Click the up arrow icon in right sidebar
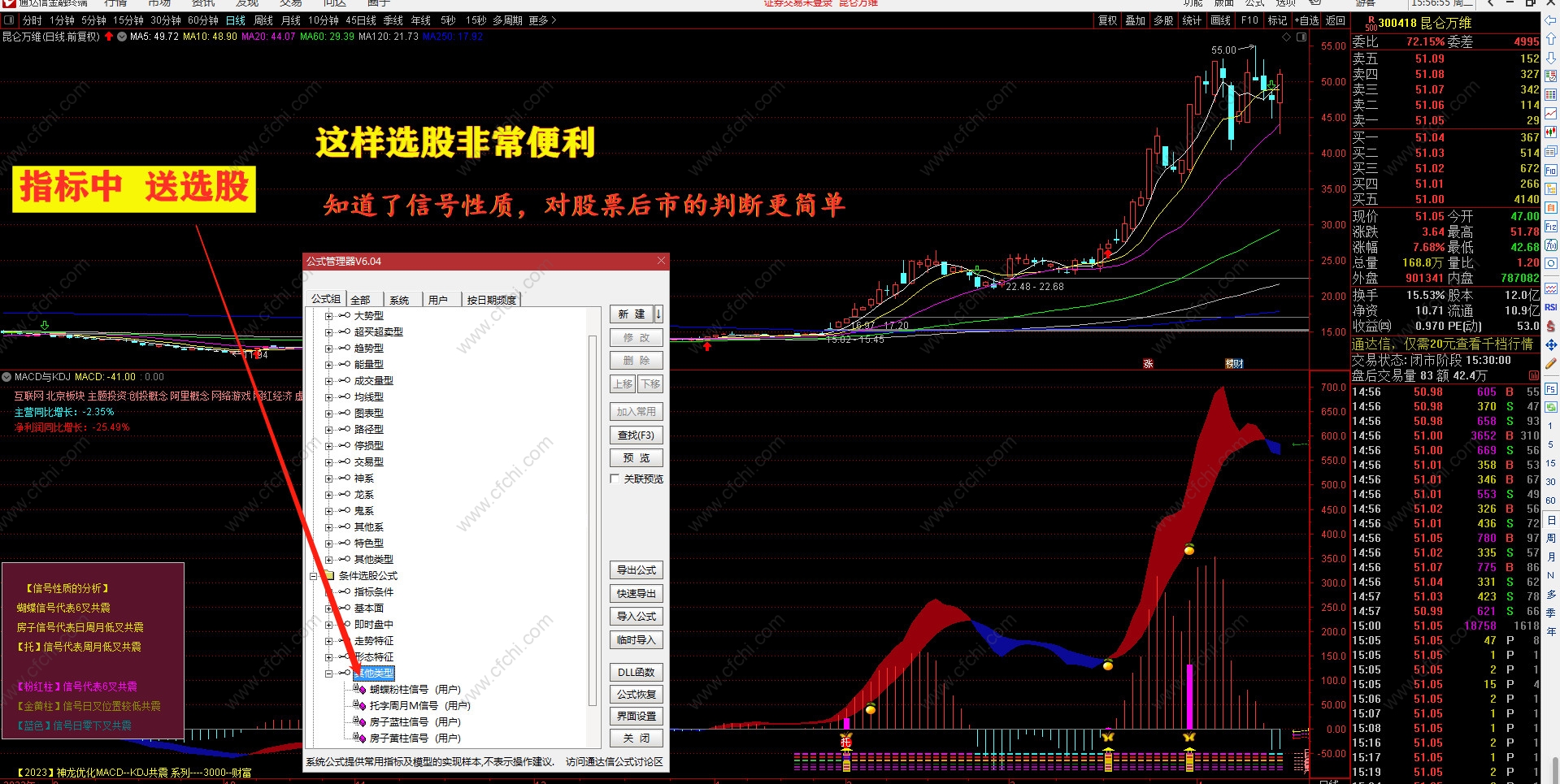 pyautogui.click(x=1551, y=39)
